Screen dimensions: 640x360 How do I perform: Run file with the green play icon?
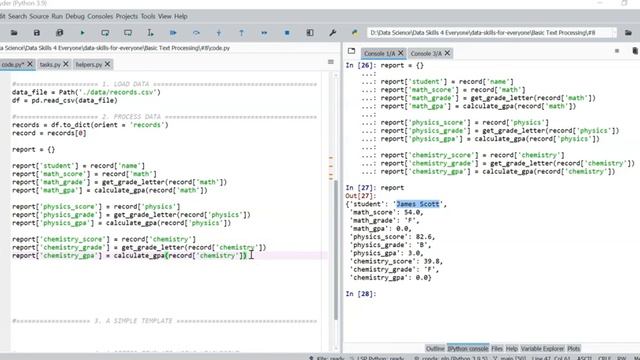[x=82, y=33]
